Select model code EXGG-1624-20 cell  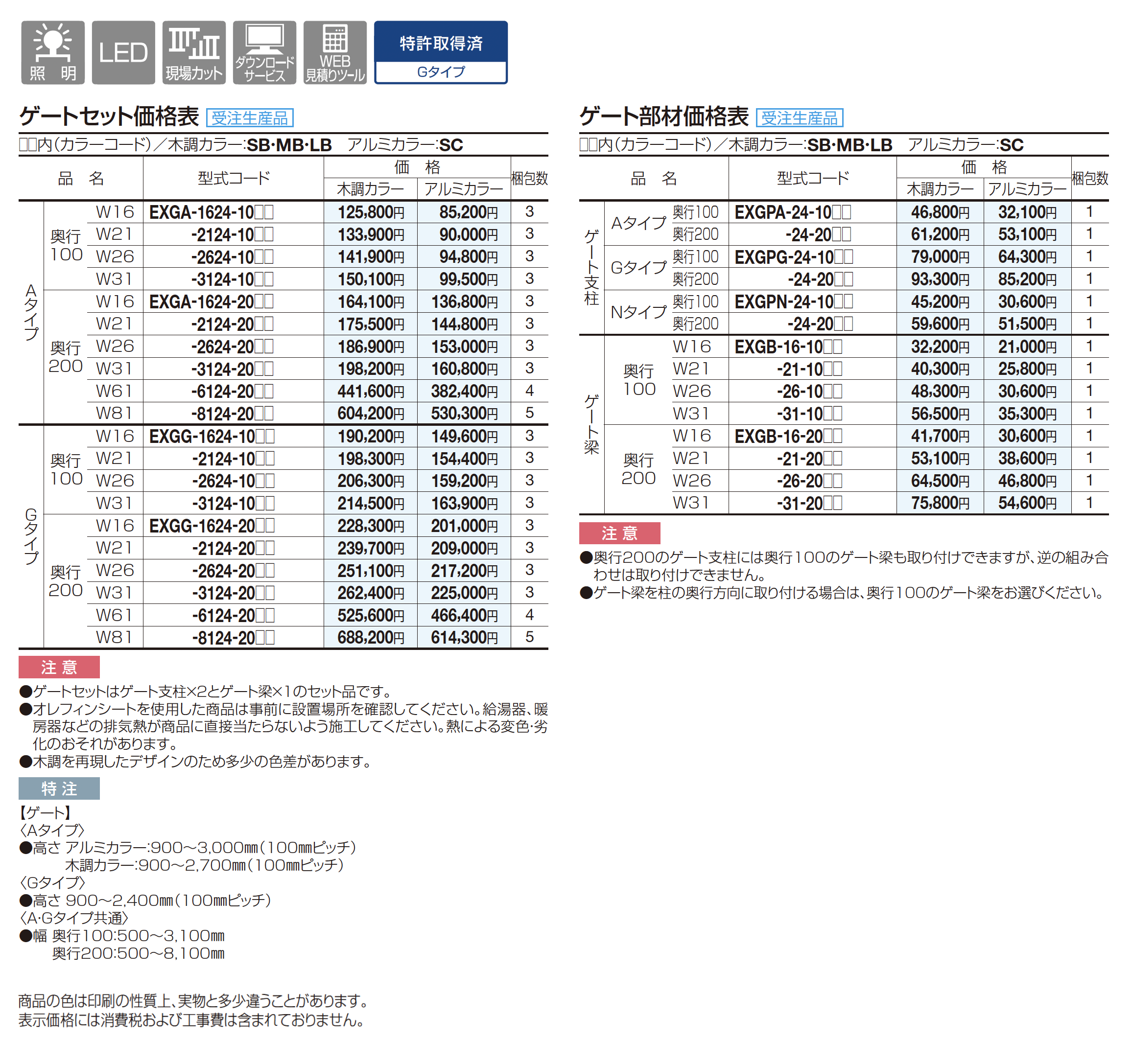(x=211, y=526)
